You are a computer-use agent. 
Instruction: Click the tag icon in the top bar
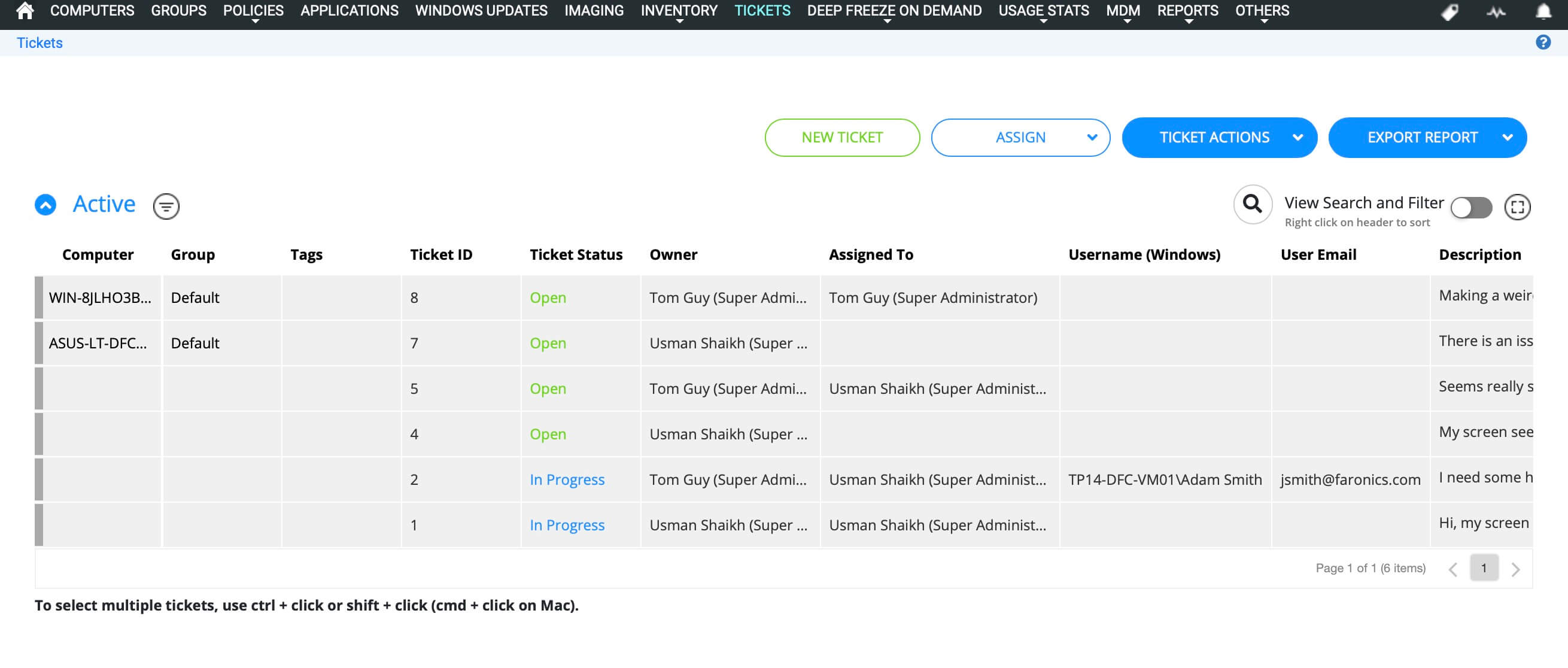[1451, 10]
